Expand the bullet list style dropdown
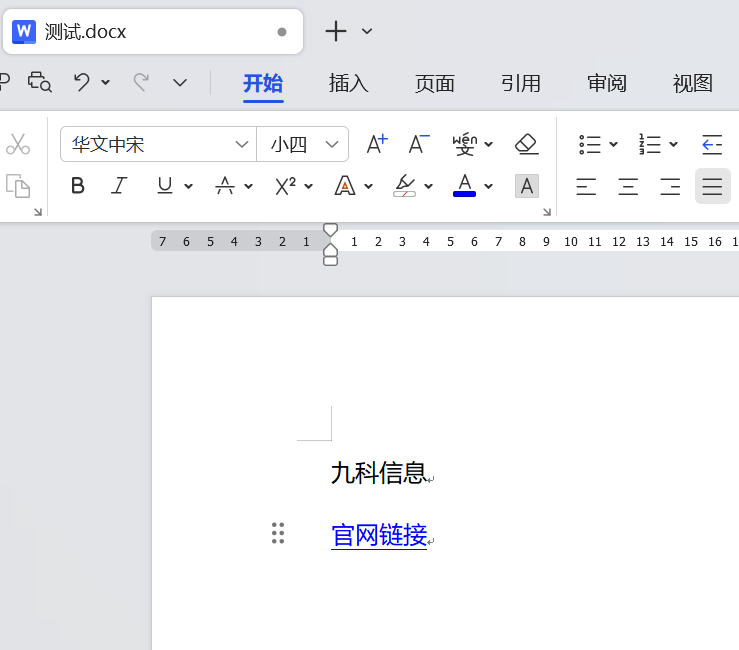 pyautogui.click(x=613, y=144)
